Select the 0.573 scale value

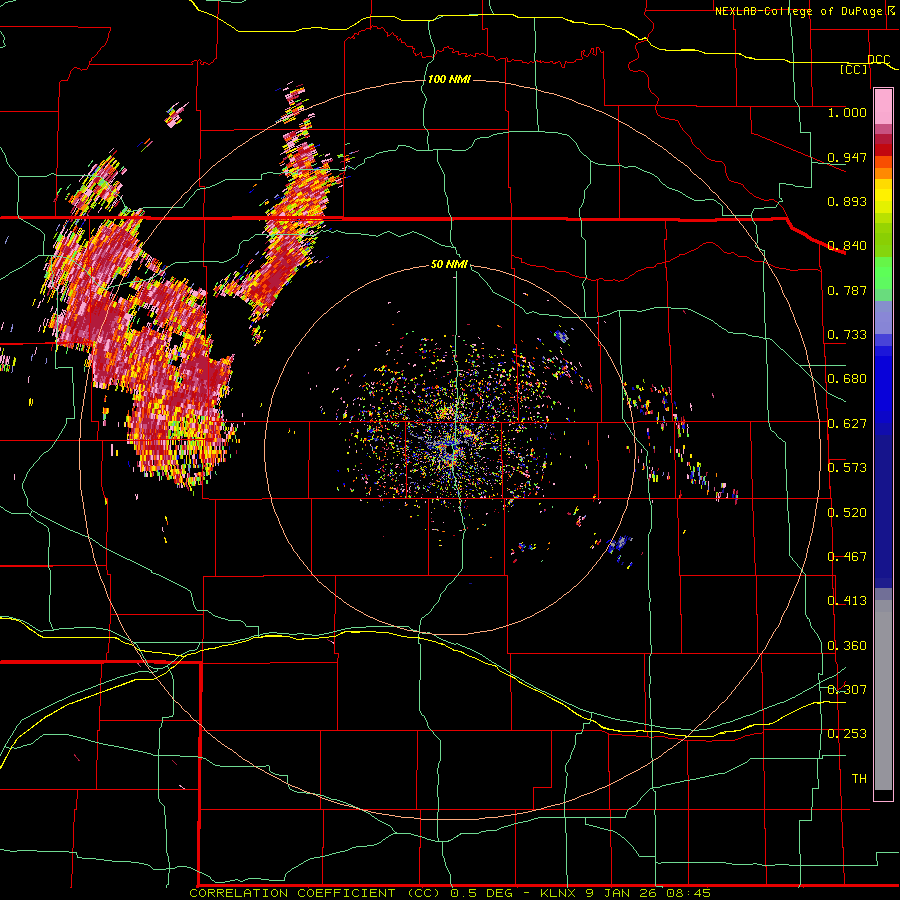coord(847,468)
